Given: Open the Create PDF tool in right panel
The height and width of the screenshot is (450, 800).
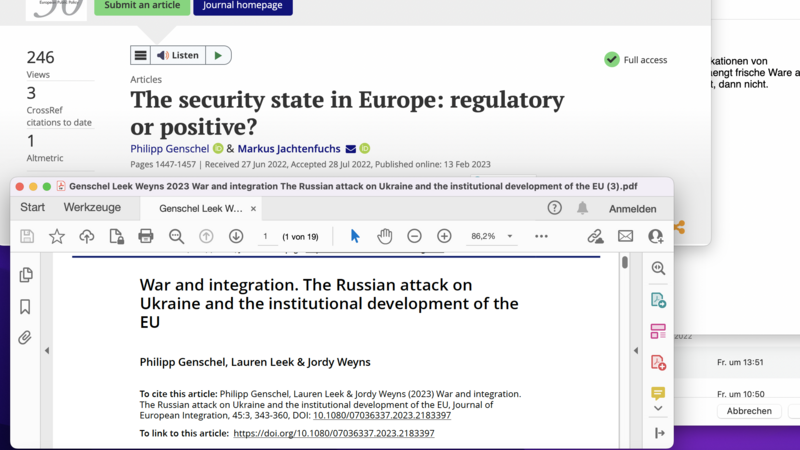Looking at the screenshot, I should click(x=658, y=362).
